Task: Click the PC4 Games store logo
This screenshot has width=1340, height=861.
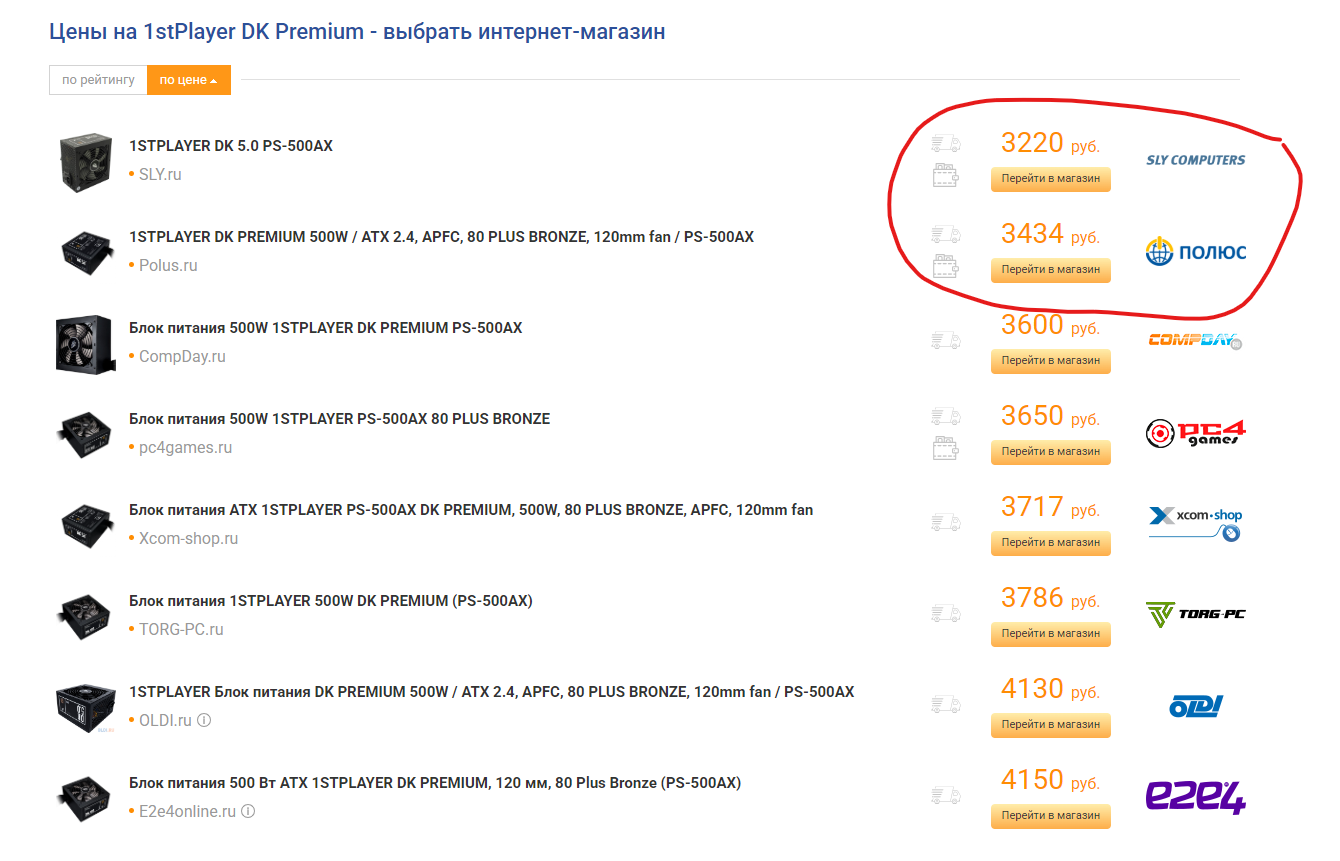Action: click(1195, 433)
